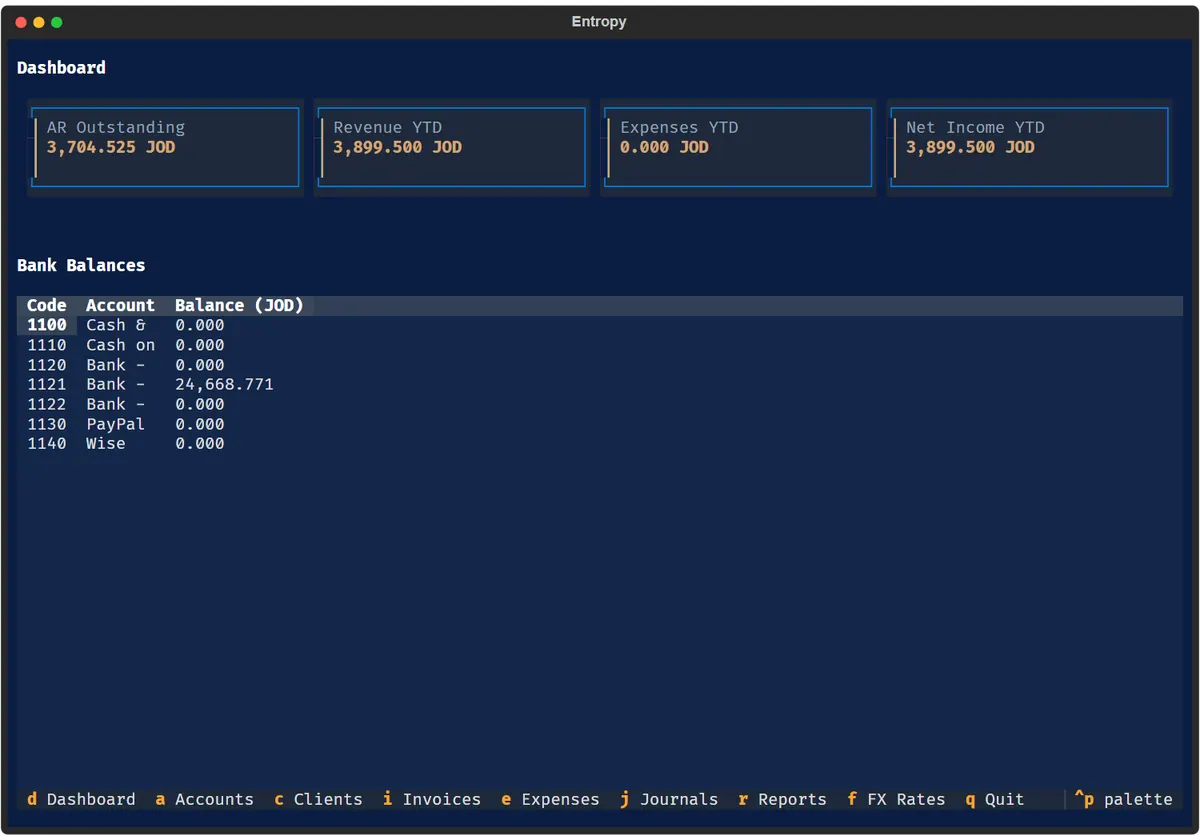Image resolution: width=1200 pixels, height=840 pixels.
Task: Select the Net Income YTD card
Action: point(1029,147)
